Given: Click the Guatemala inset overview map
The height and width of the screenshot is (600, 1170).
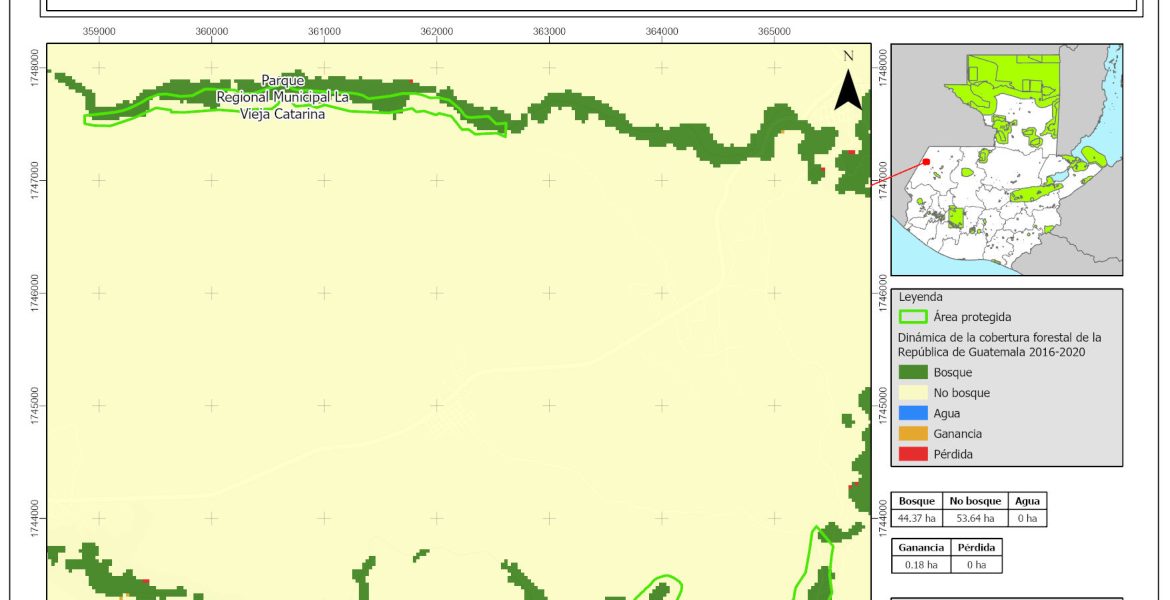Looking at the screenshot, I should [1006, 160].
